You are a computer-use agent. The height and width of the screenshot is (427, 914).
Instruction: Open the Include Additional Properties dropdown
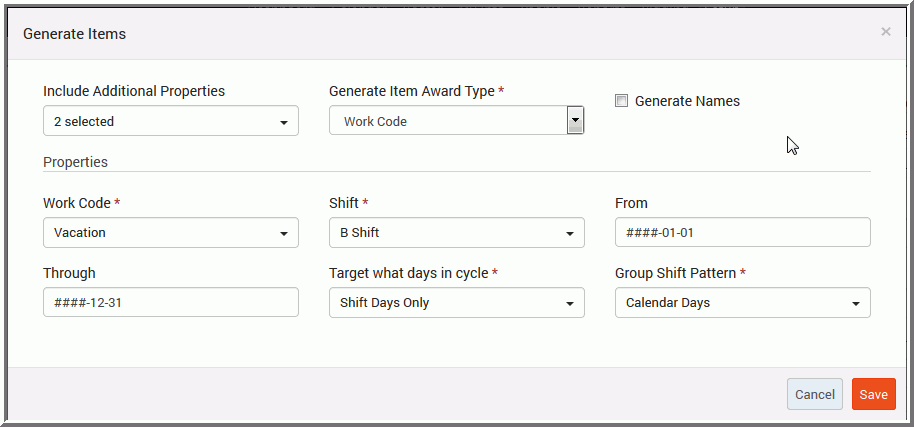(171, 121)
